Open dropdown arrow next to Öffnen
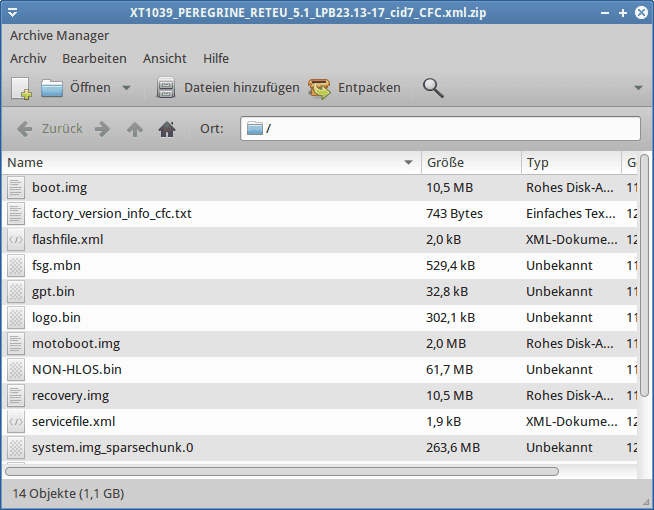 click(126, 88)
